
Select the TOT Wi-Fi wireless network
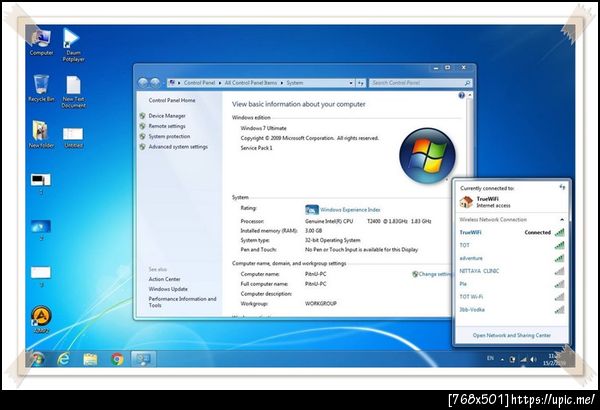pos(512,297)
